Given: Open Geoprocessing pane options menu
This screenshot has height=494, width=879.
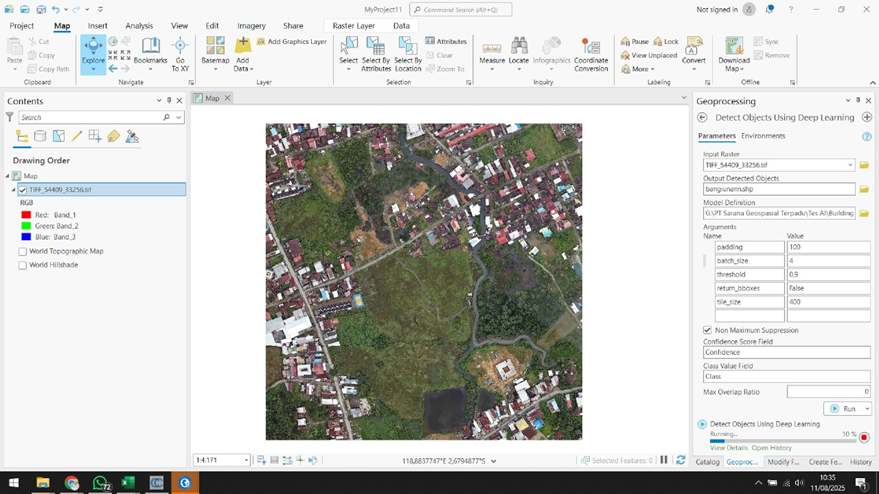Looking at the screenshot, I should coord(848,100).
